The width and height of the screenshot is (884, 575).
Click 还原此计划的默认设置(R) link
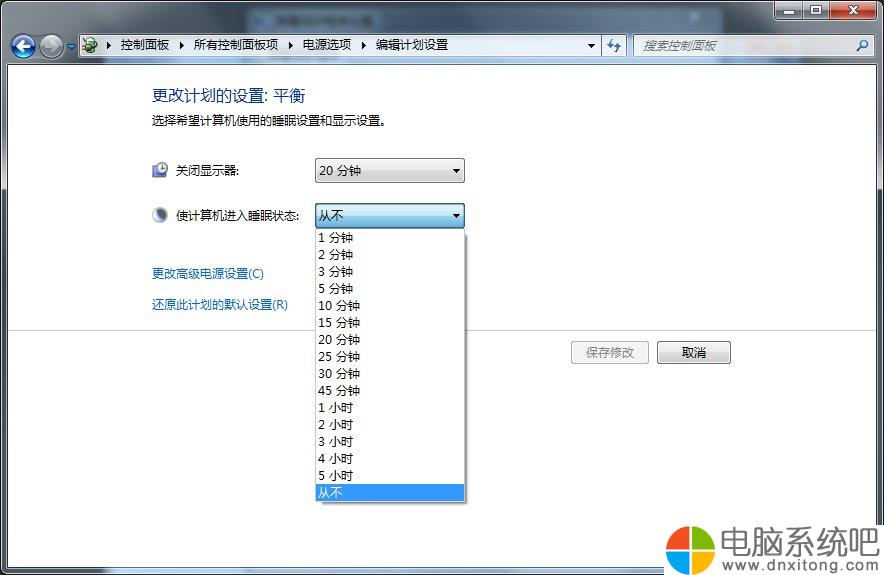click(220, 305)
